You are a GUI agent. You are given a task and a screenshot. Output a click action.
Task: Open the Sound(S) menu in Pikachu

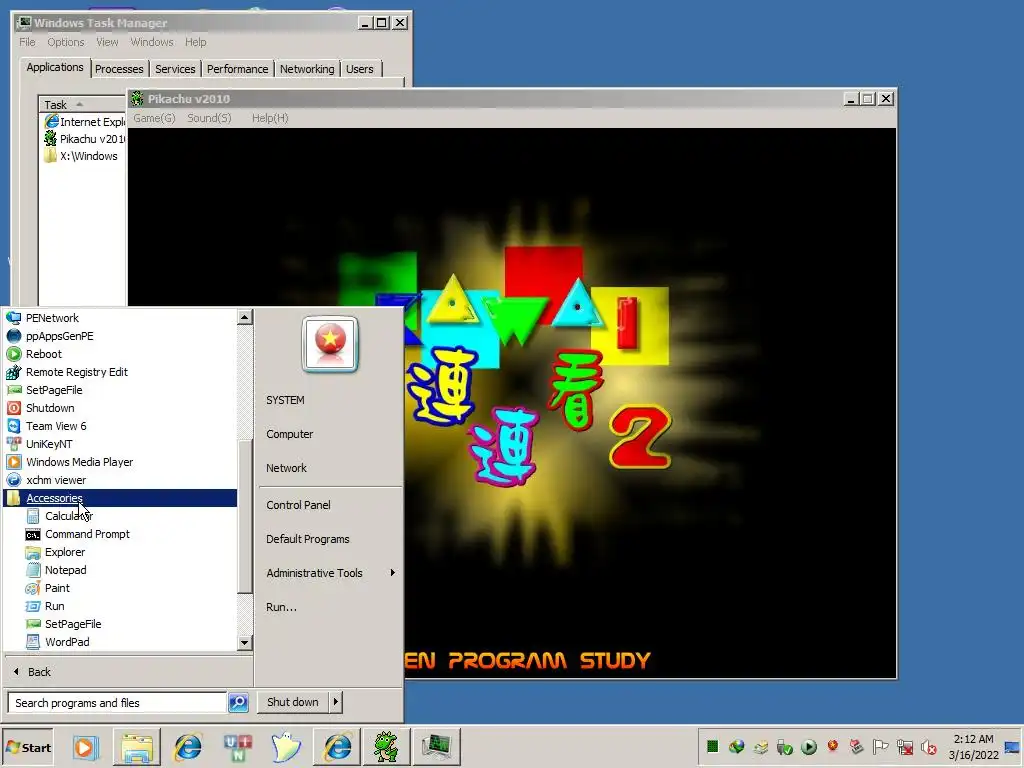click(209, 118)
